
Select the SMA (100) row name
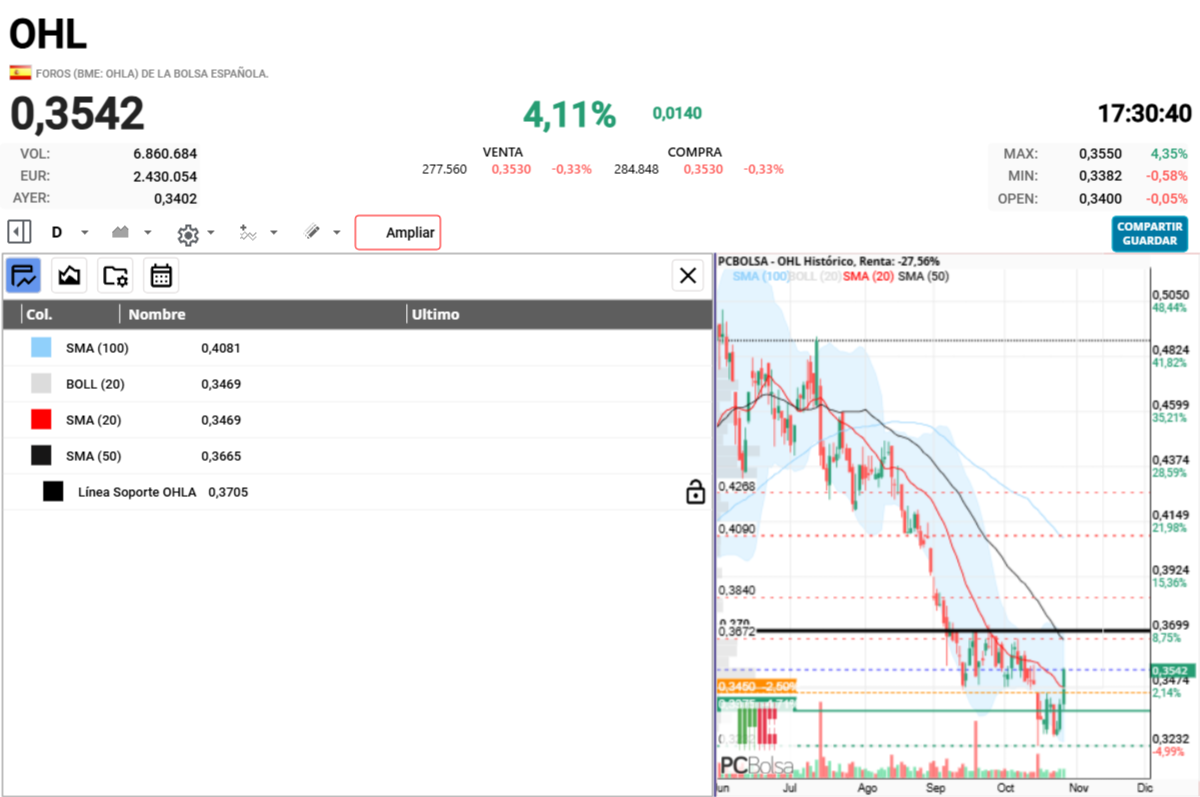click(97, 348)
